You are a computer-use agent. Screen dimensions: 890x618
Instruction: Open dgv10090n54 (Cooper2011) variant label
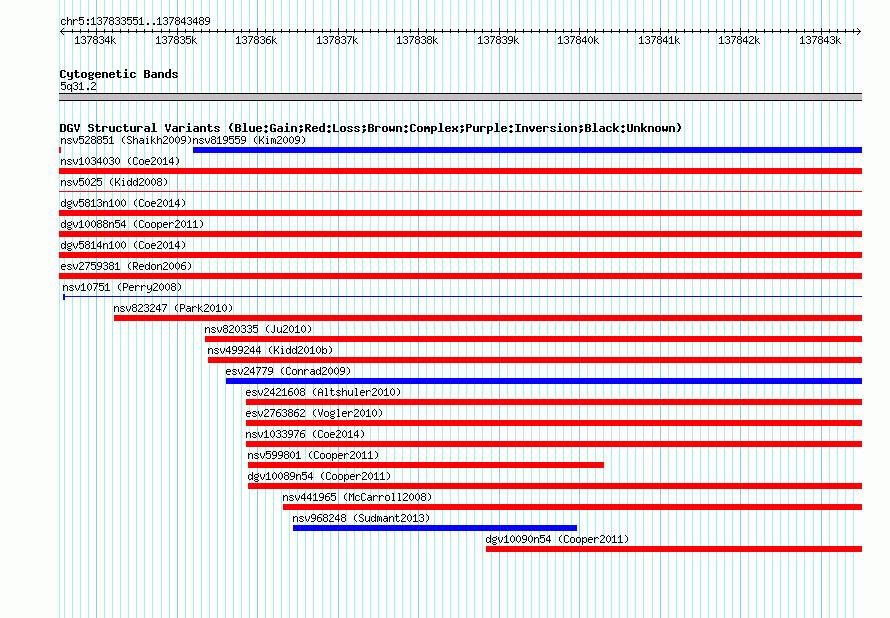coord(557,539)
